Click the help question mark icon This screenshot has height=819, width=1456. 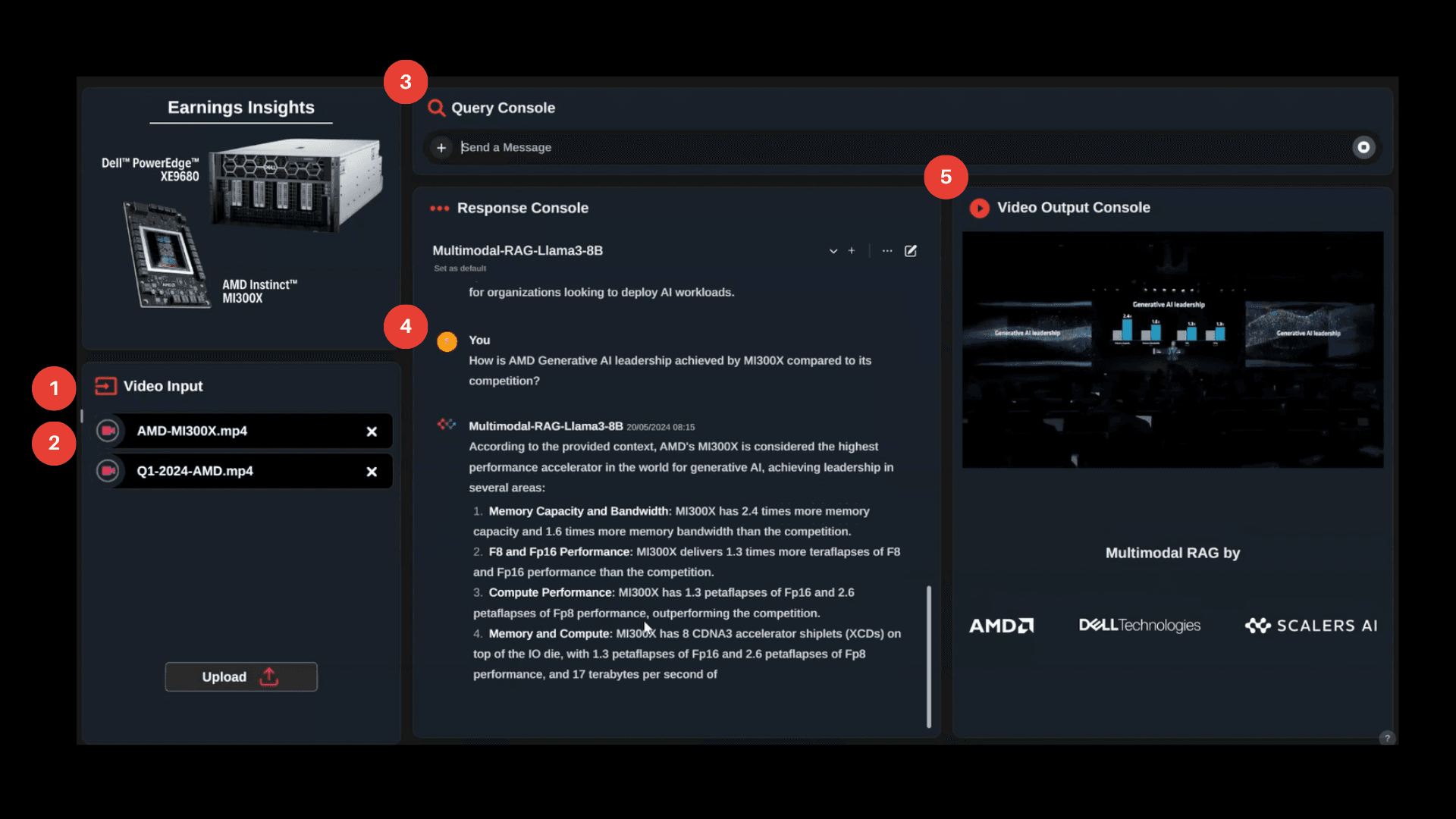1387,738
